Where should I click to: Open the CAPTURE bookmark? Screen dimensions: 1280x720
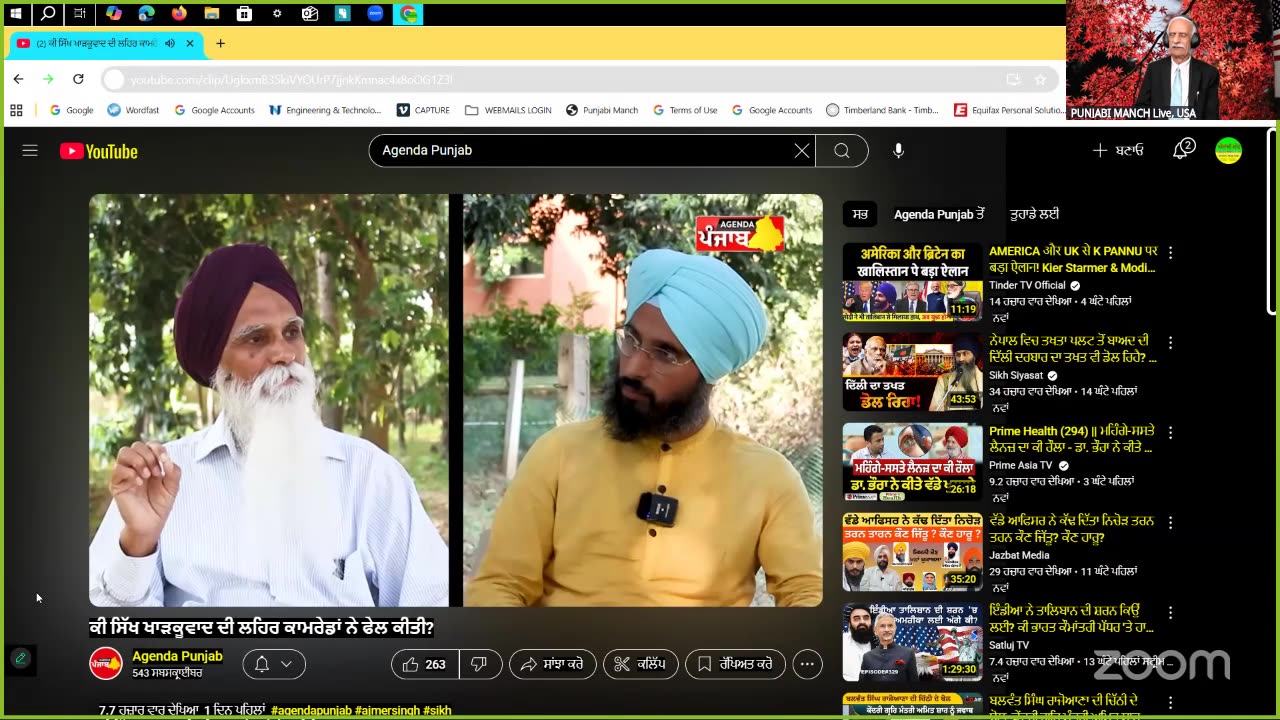point(423,110)
